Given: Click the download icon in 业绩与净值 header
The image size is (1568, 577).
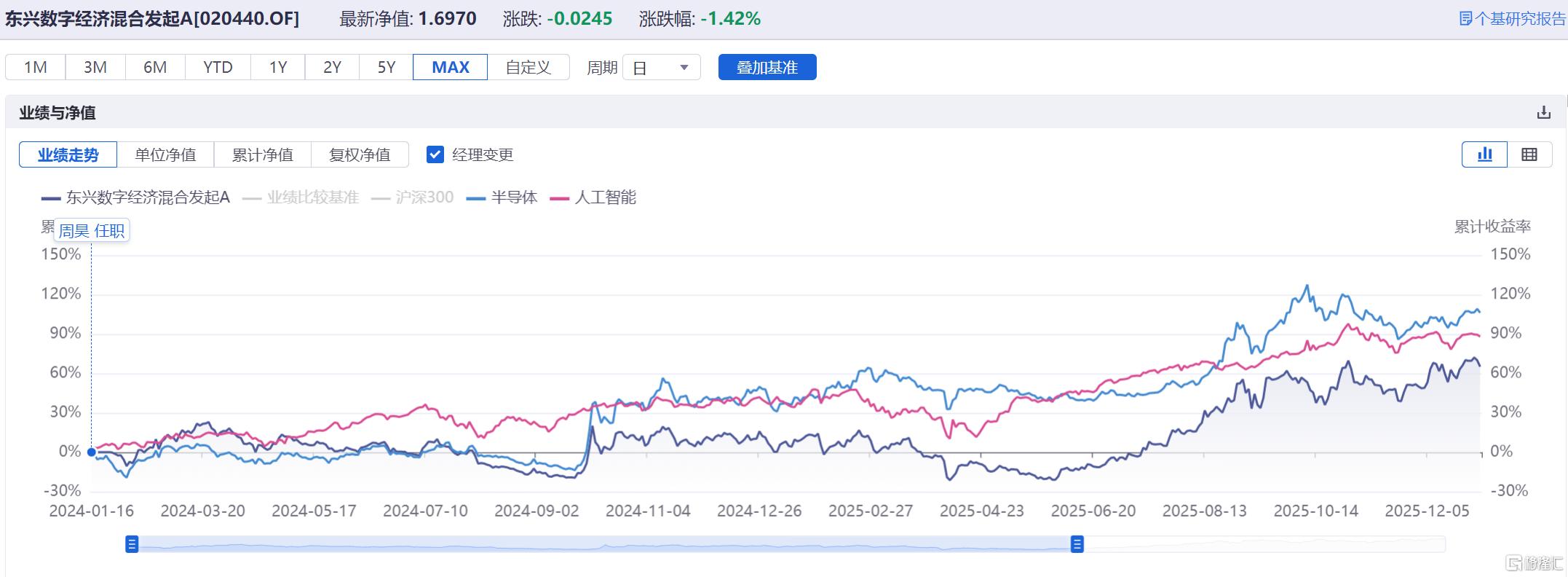Looking at the screenshot, I should tap(1543, 113).
